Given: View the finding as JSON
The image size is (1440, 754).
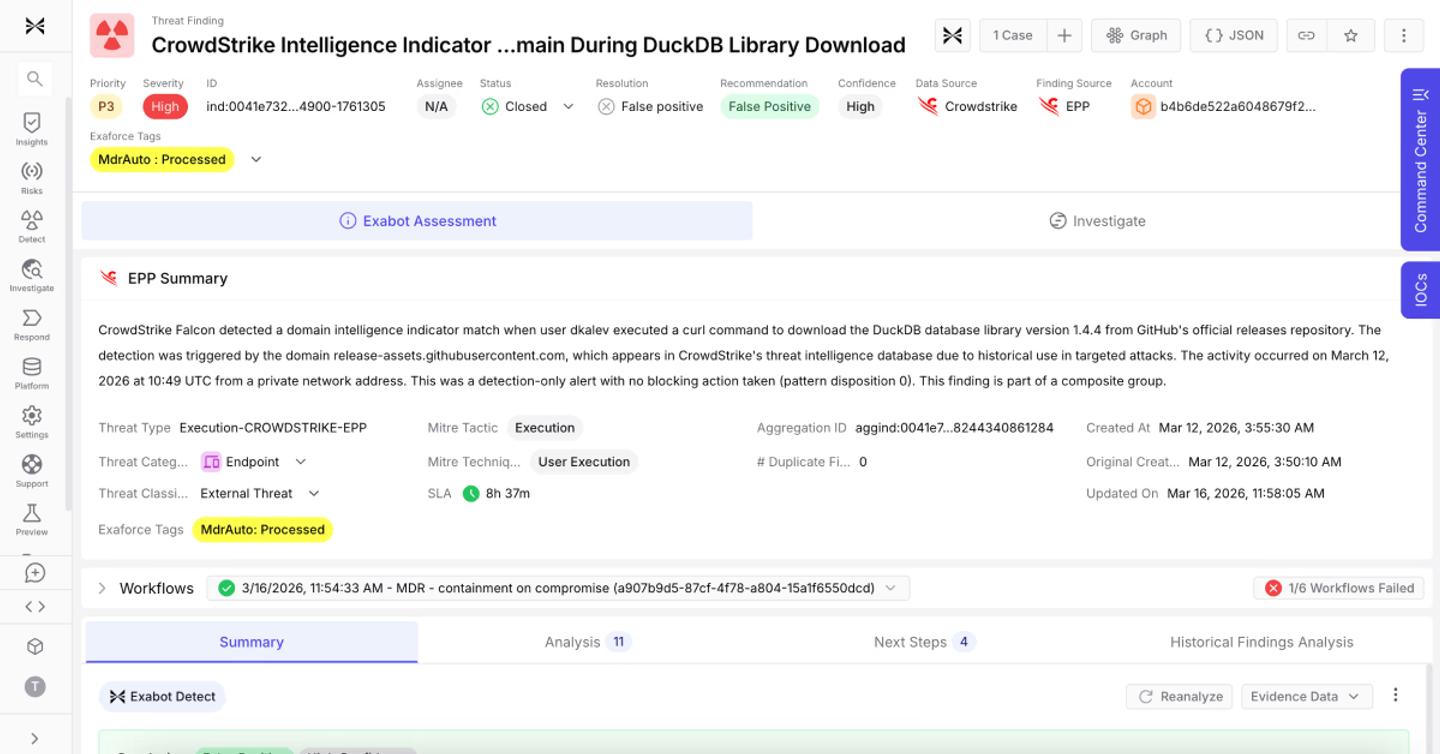Looking at the screenshot, I should point(1233,35).
